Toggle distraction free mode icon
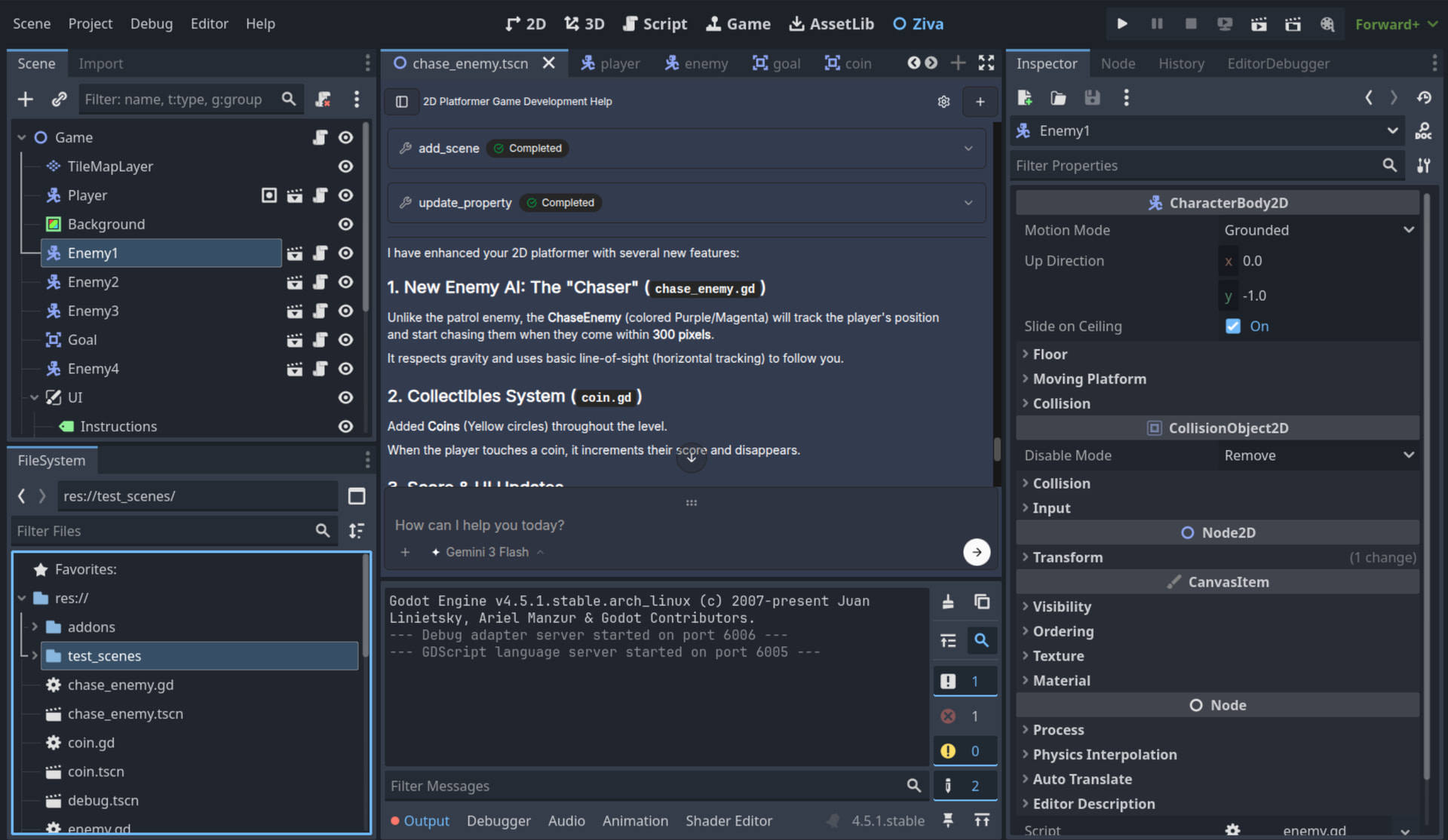Screen dimensions: 1448x840 tap(986, 63)
